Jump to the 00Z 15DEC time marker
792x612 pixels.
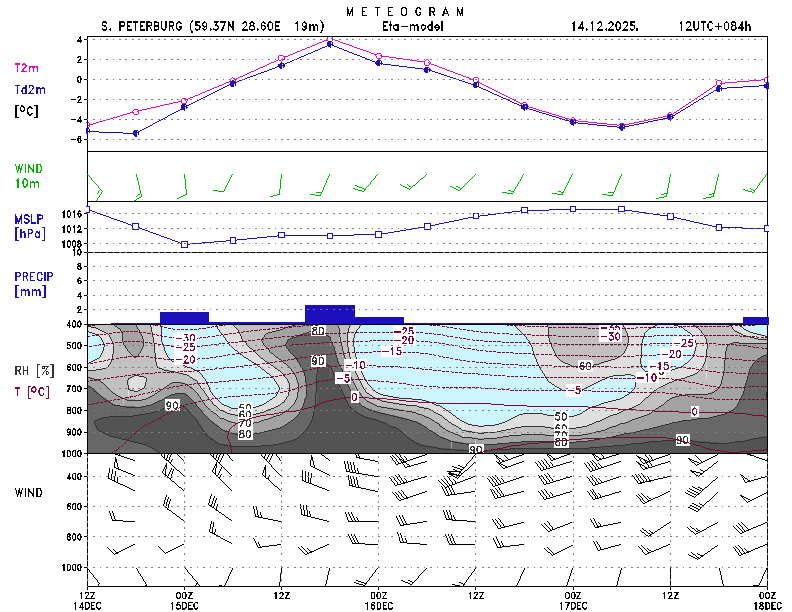click(x=184, y=601)
